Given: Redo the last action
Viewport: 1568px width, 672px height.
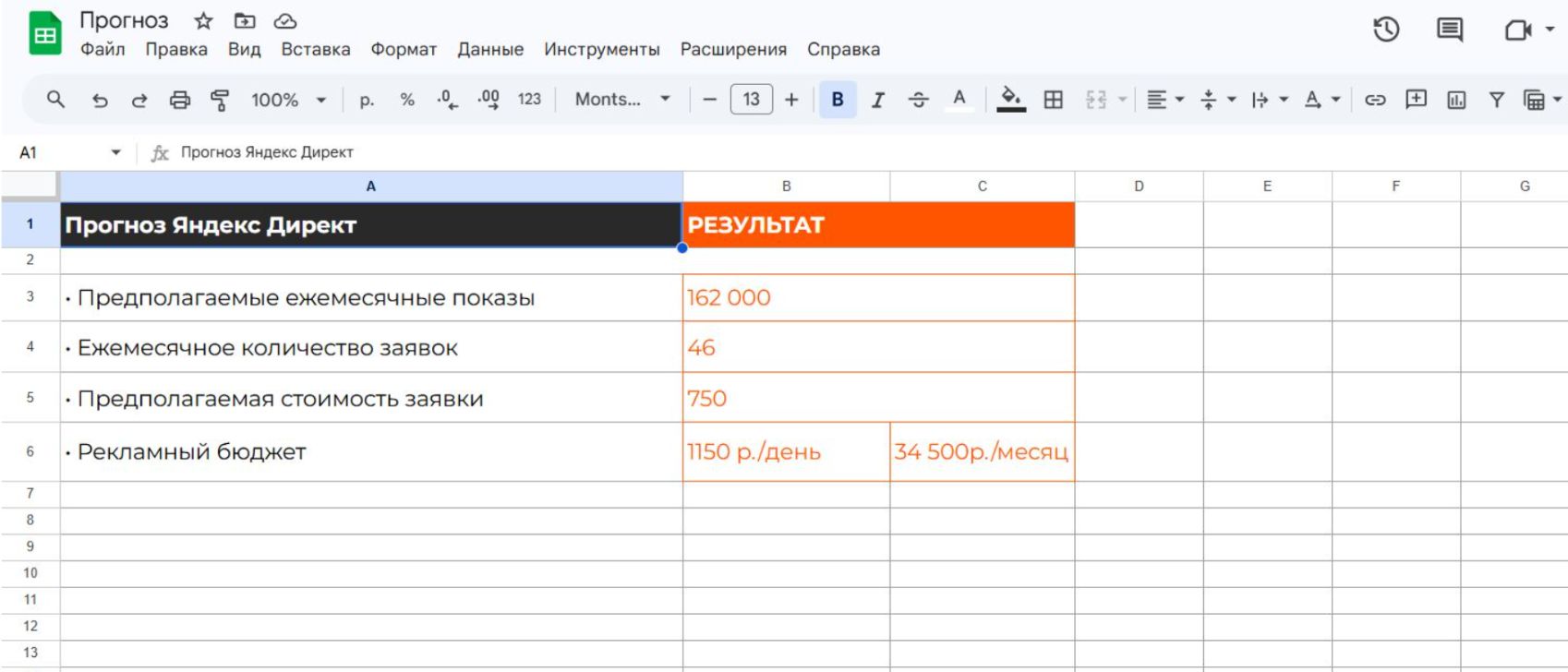Looking at the screenshot, I should point(139,100).
